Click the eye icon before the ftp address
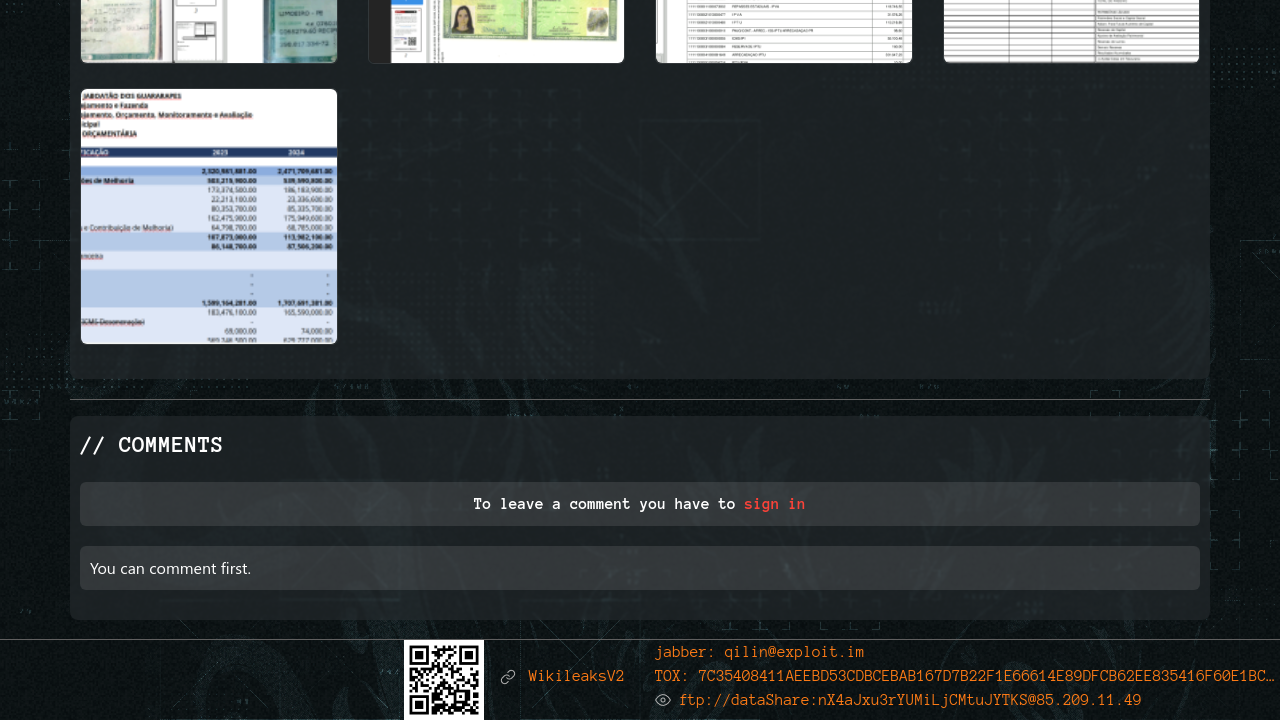Image resolution: width=1280 pixels, height=720 pixels. point(662,700)
